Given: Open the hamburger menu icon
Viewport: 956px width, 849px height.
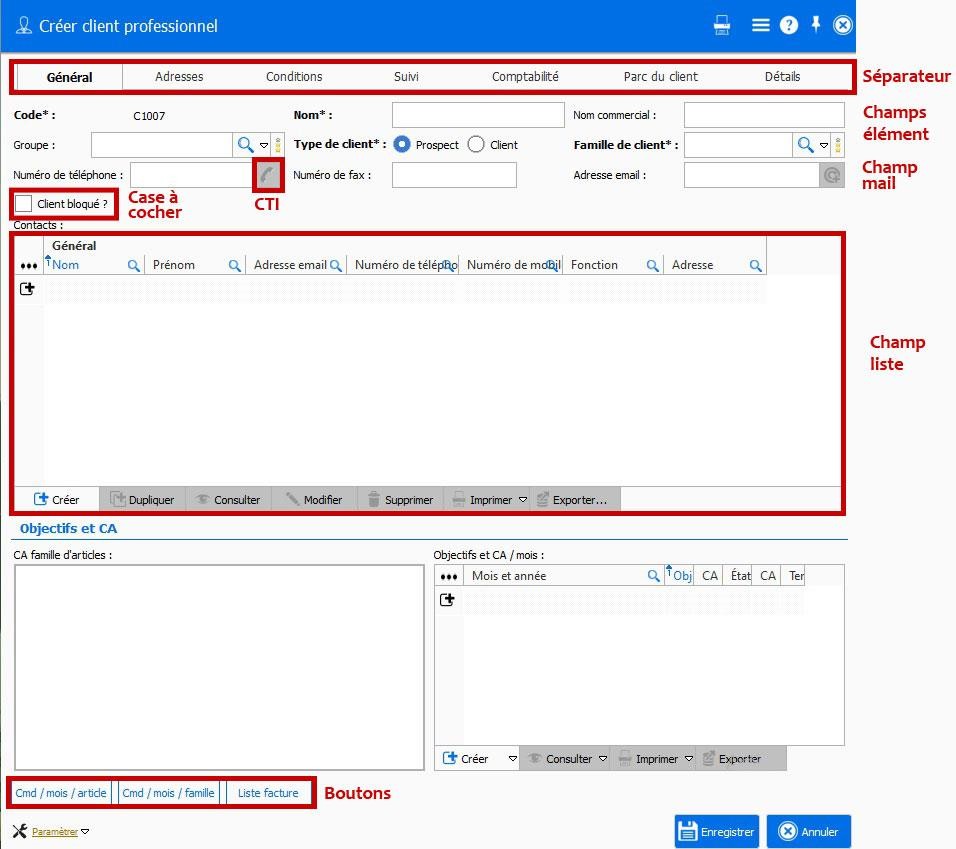Looking at the screenshot, I should [760, 26].
